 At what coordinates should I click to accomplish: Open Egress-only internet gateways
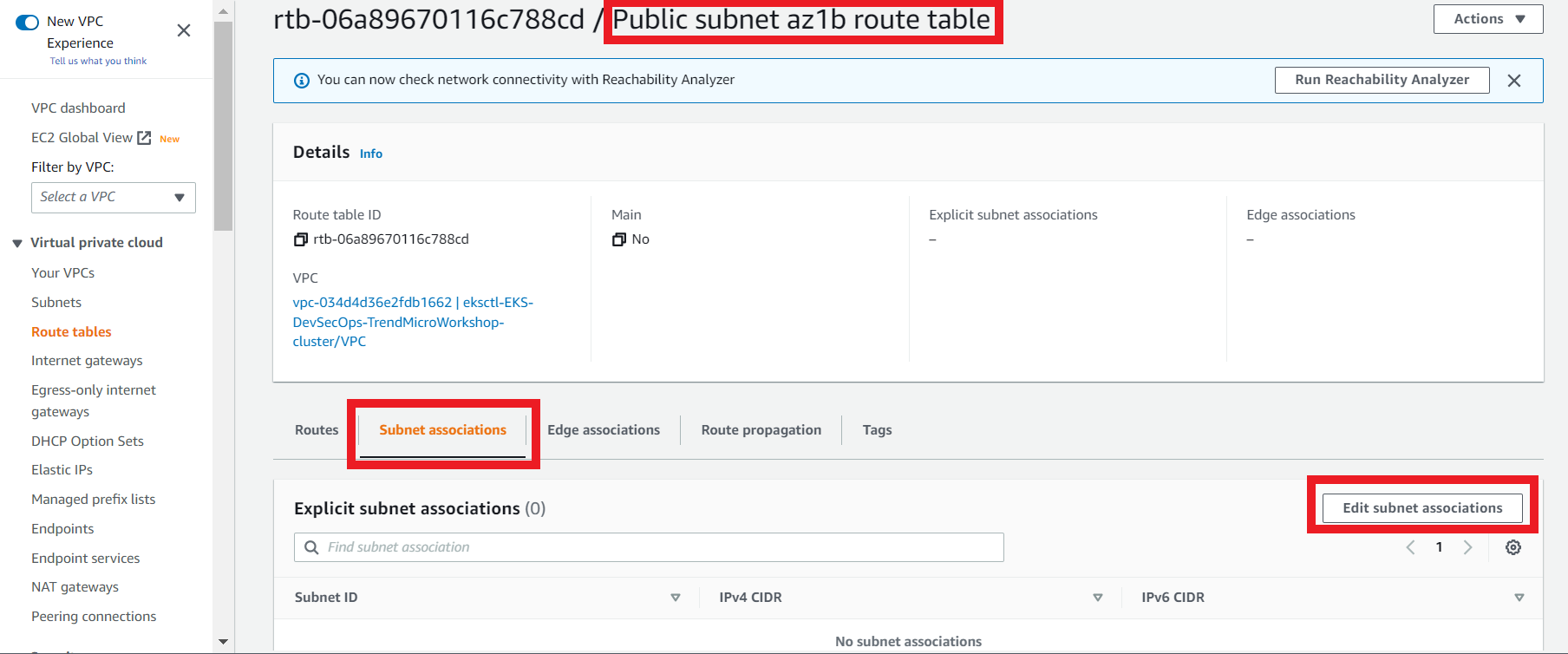pyautogui.click(x=94, y=401)
